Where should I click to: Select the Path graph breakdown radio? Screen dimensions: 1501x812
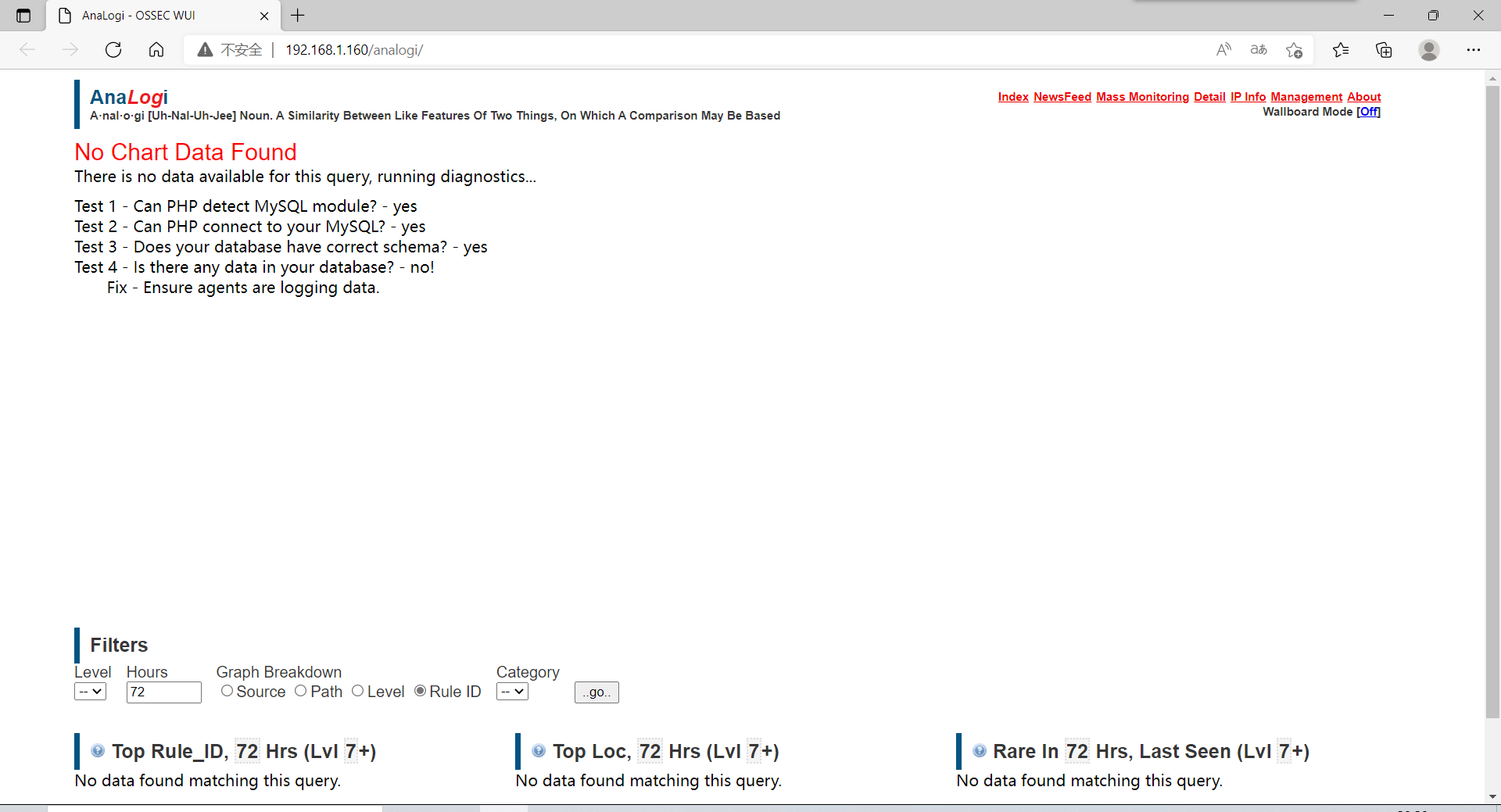(x=301, y=691)
